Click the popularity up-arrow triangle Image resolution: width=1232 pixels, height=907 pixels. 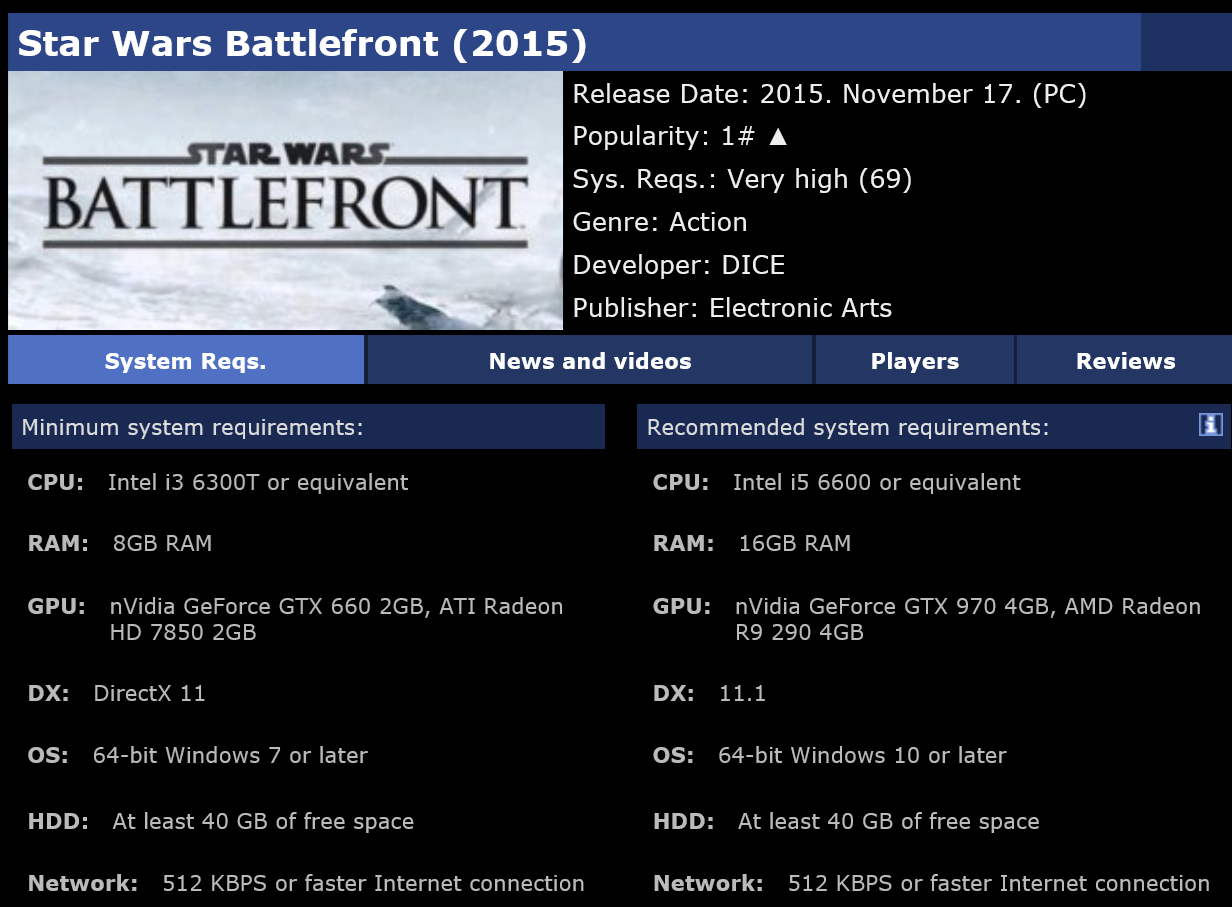[778, 137]
